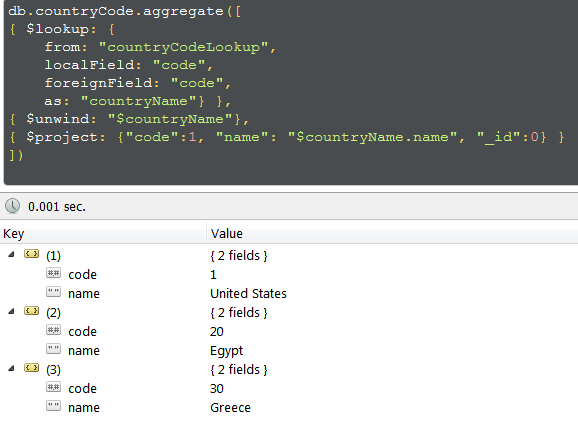Screen dimensions: 578x427
Task: Collapse result document (2)
Action: pyautogui.click(x=11, y=311)
